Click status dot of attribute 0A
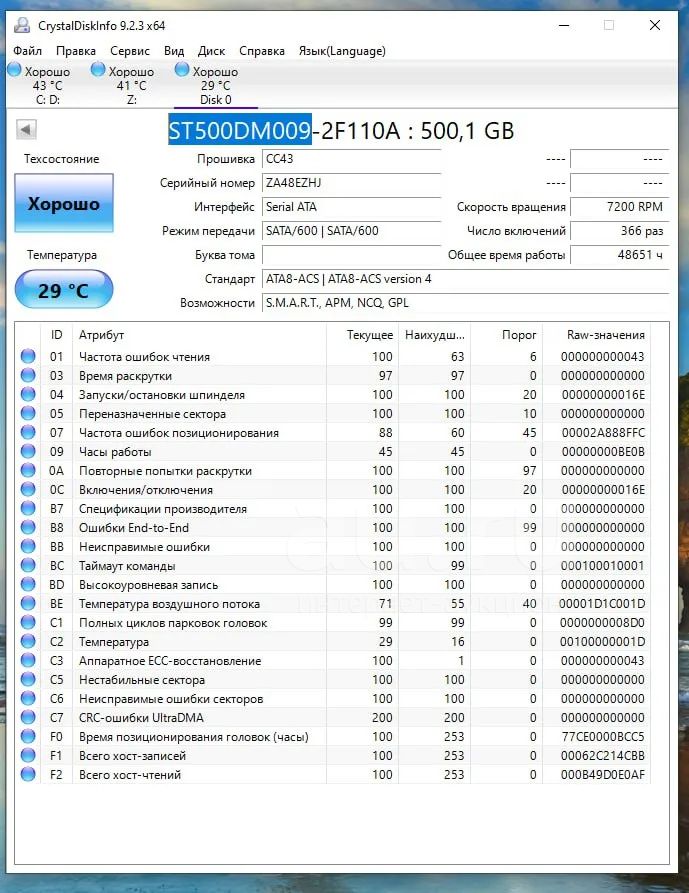Screen dimensions: 689x893 point(28,470)
